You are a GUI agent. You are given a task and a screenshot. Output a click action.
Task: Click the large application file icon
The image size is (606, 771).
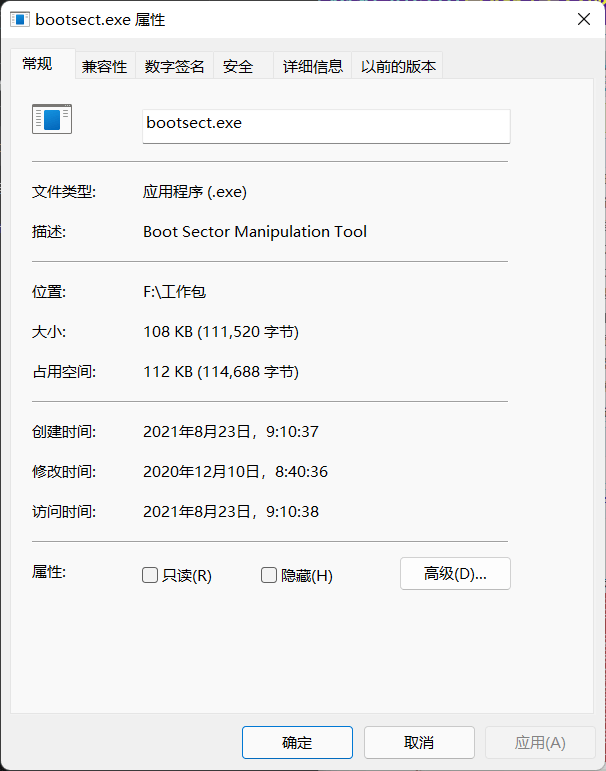point(52,120)
